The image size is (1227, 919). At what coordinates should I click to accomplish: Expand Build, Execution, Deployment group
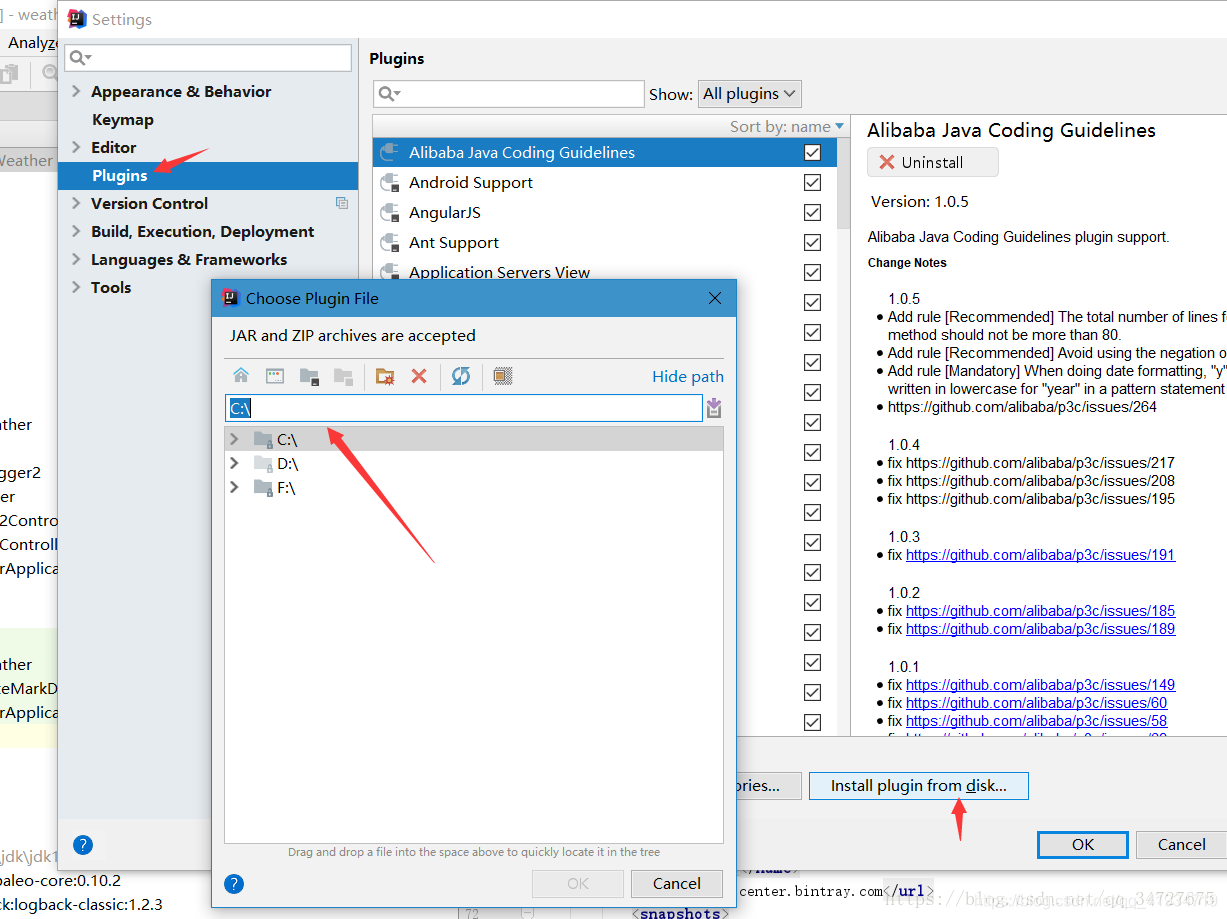(76, 231)
